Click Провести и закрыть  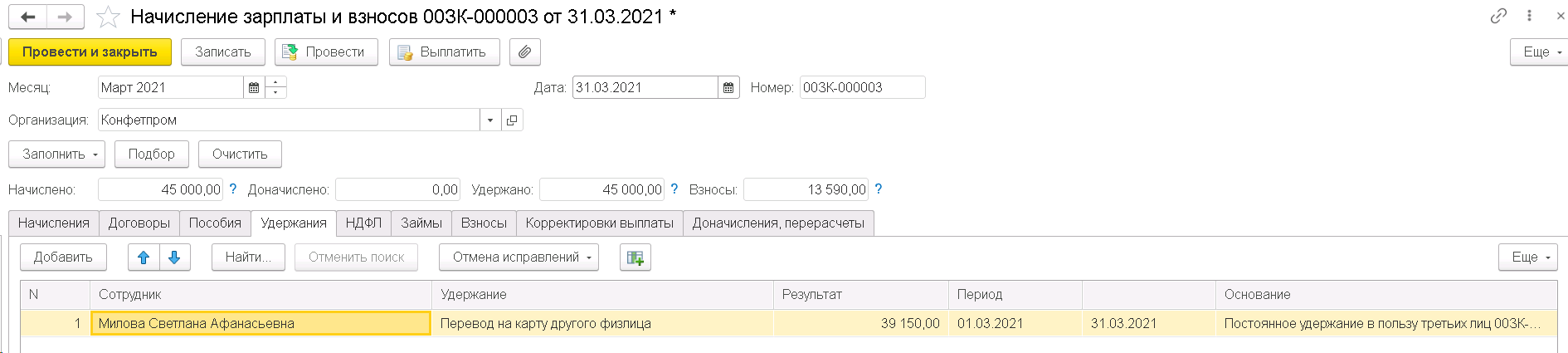pos(90,51)
